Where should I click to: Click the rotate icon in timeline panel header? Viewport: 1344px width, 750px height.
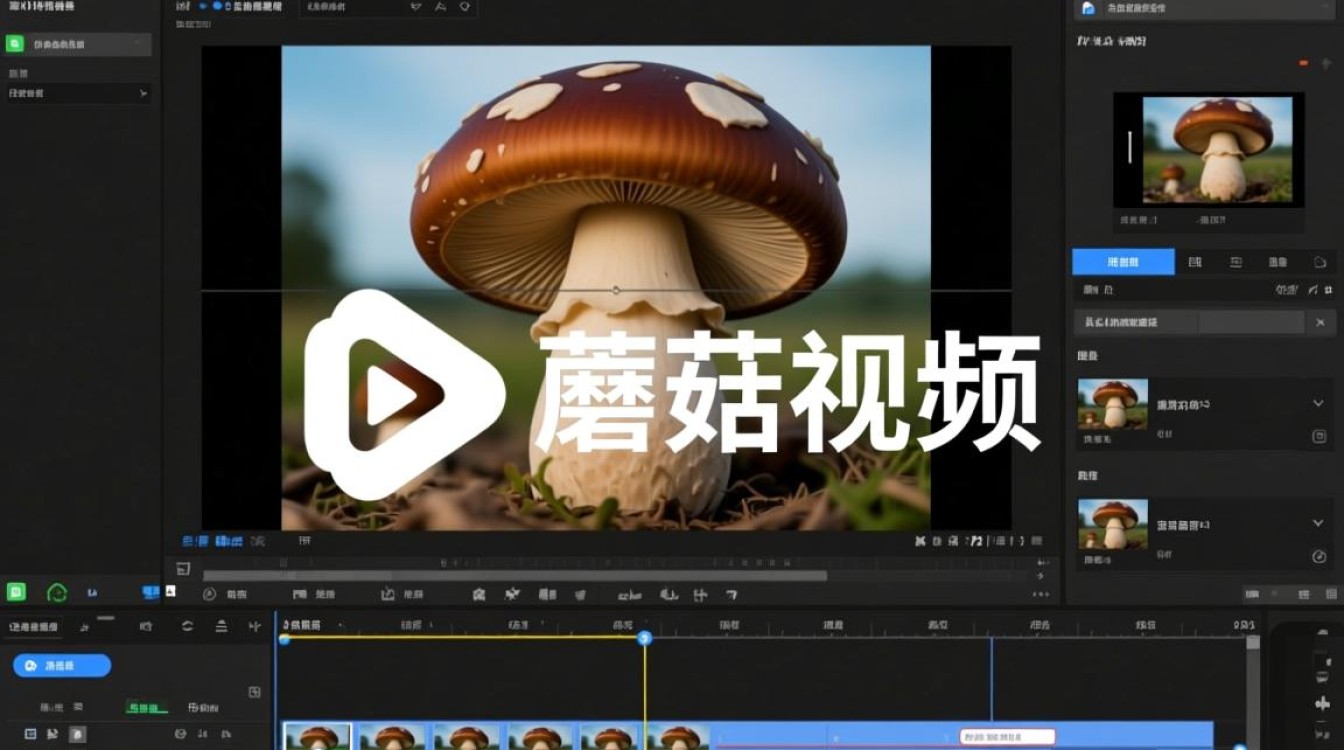(x=187, y=626)
